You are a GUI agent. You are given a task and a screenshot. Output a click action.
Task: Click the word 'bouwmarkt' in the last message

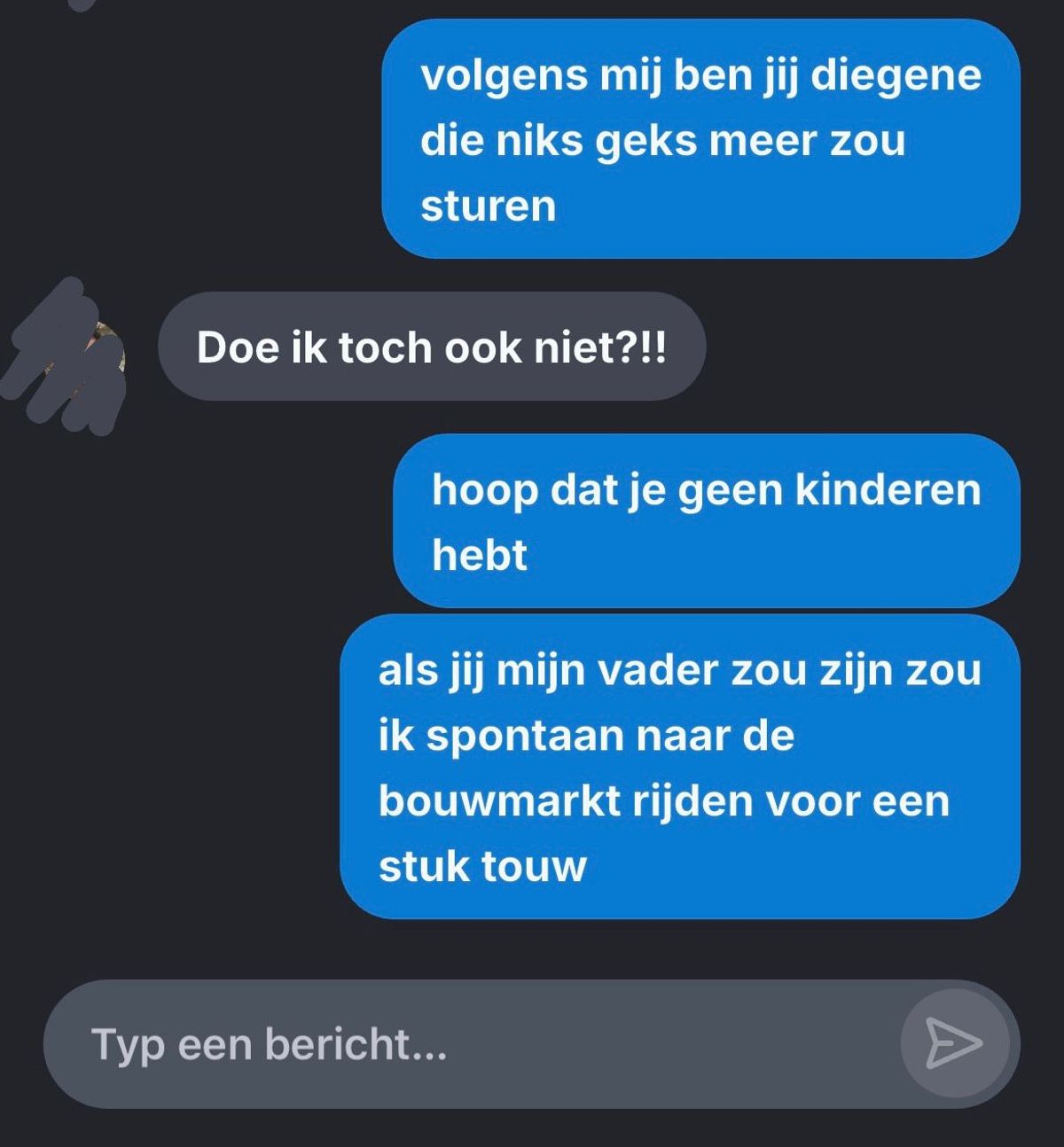(x=499, y=800)
